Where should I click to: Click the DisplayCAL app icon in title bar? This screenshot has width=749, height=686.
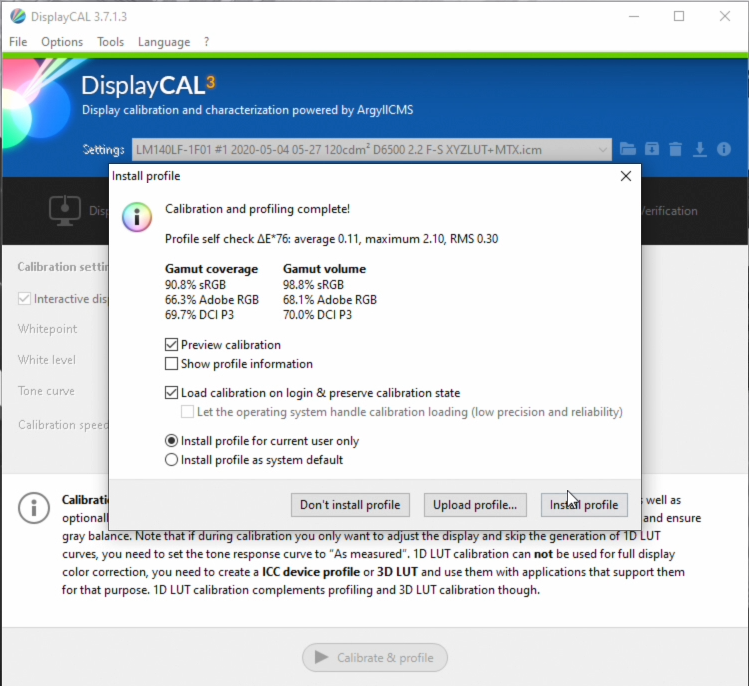pyautogui.click(x=18, y=16)
